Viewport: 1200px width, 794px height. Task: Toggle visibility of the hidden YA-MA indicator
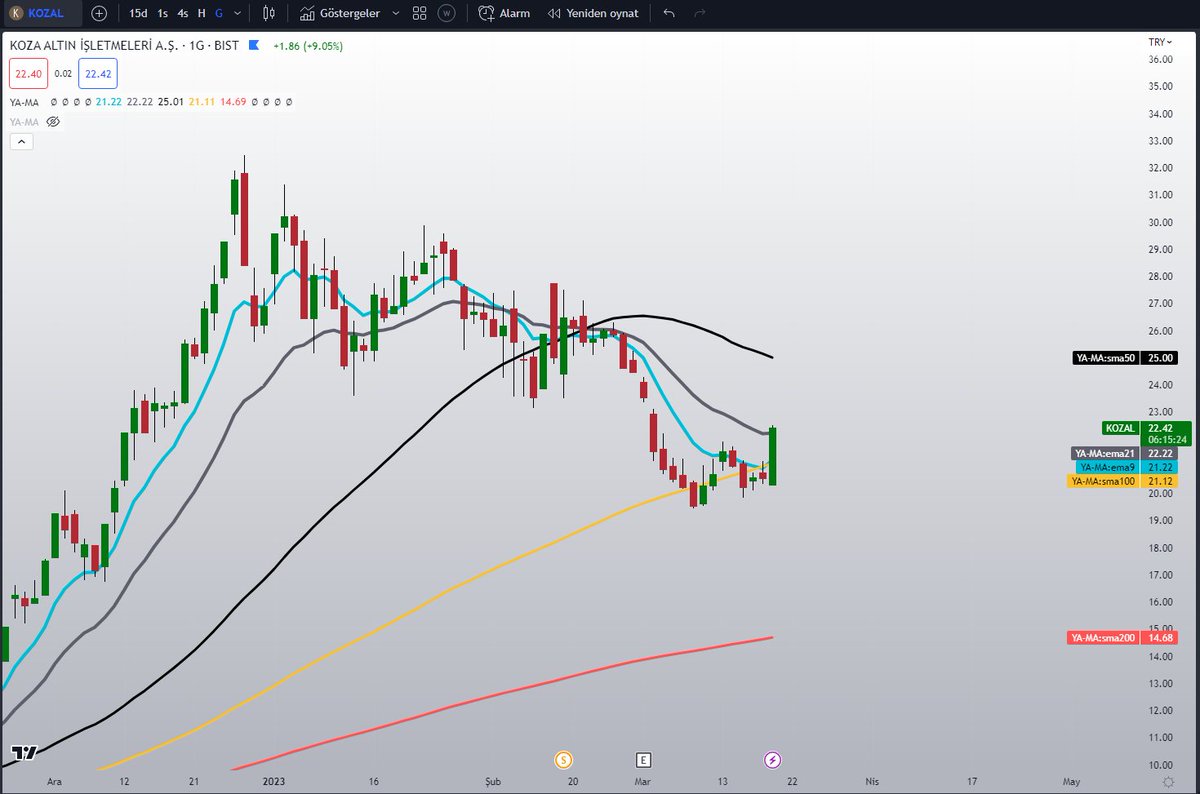click(54, 122)
